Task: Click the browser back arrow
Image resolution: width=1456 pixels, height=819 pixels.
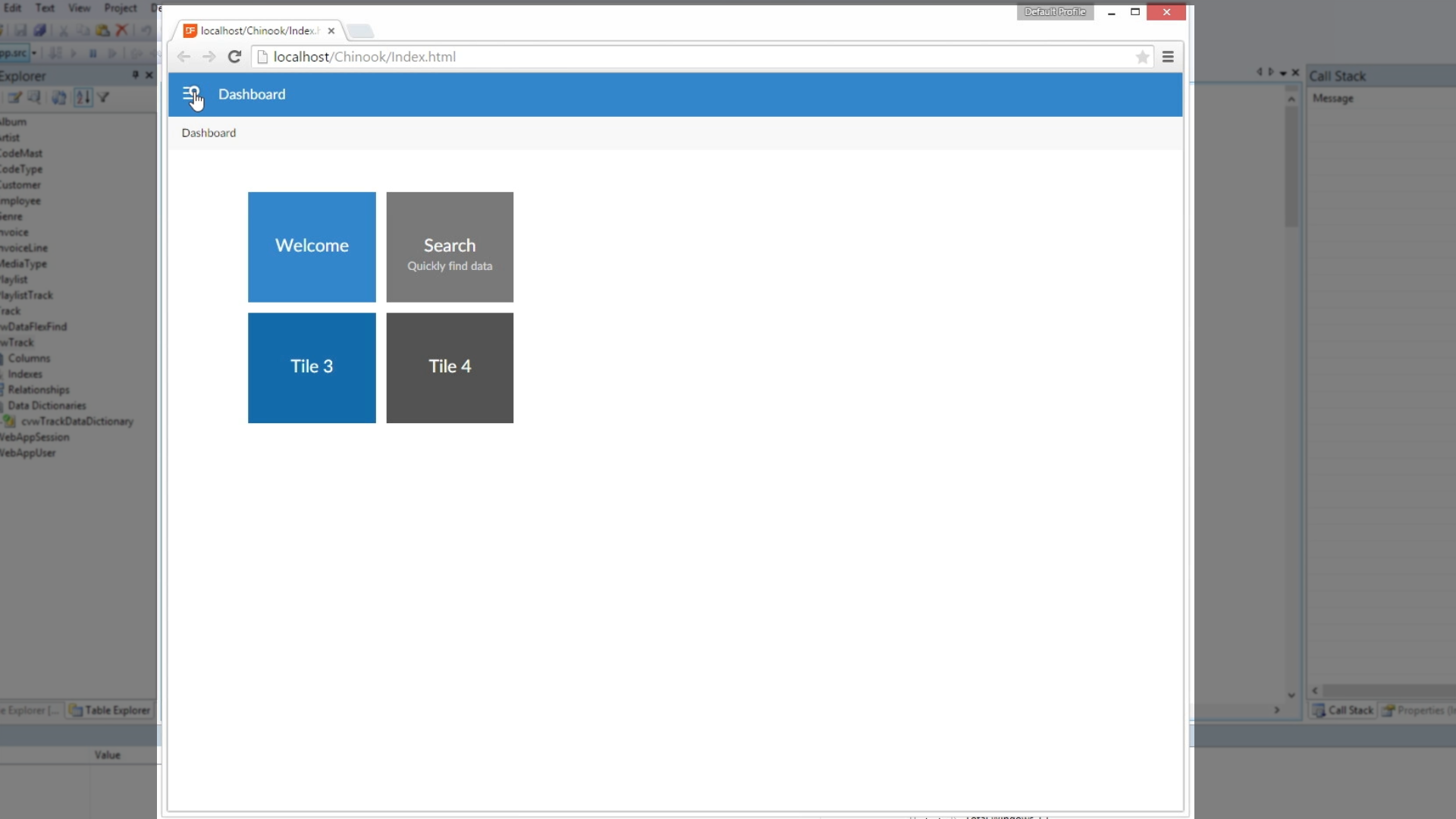Action: (184, 57)
